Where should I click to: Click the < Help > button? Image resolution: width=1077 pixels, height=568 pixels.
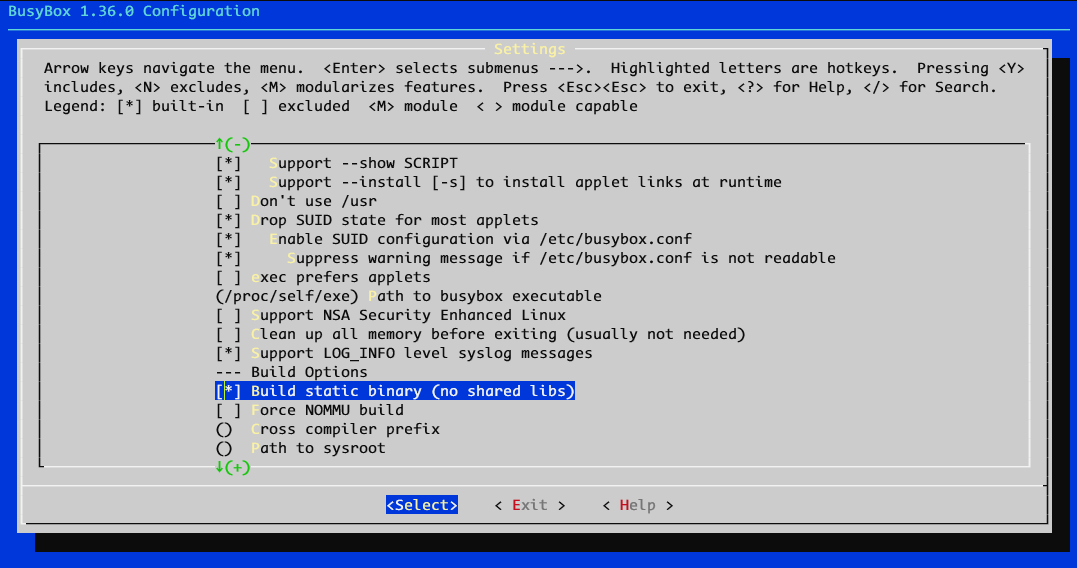[x=637, y=505]
